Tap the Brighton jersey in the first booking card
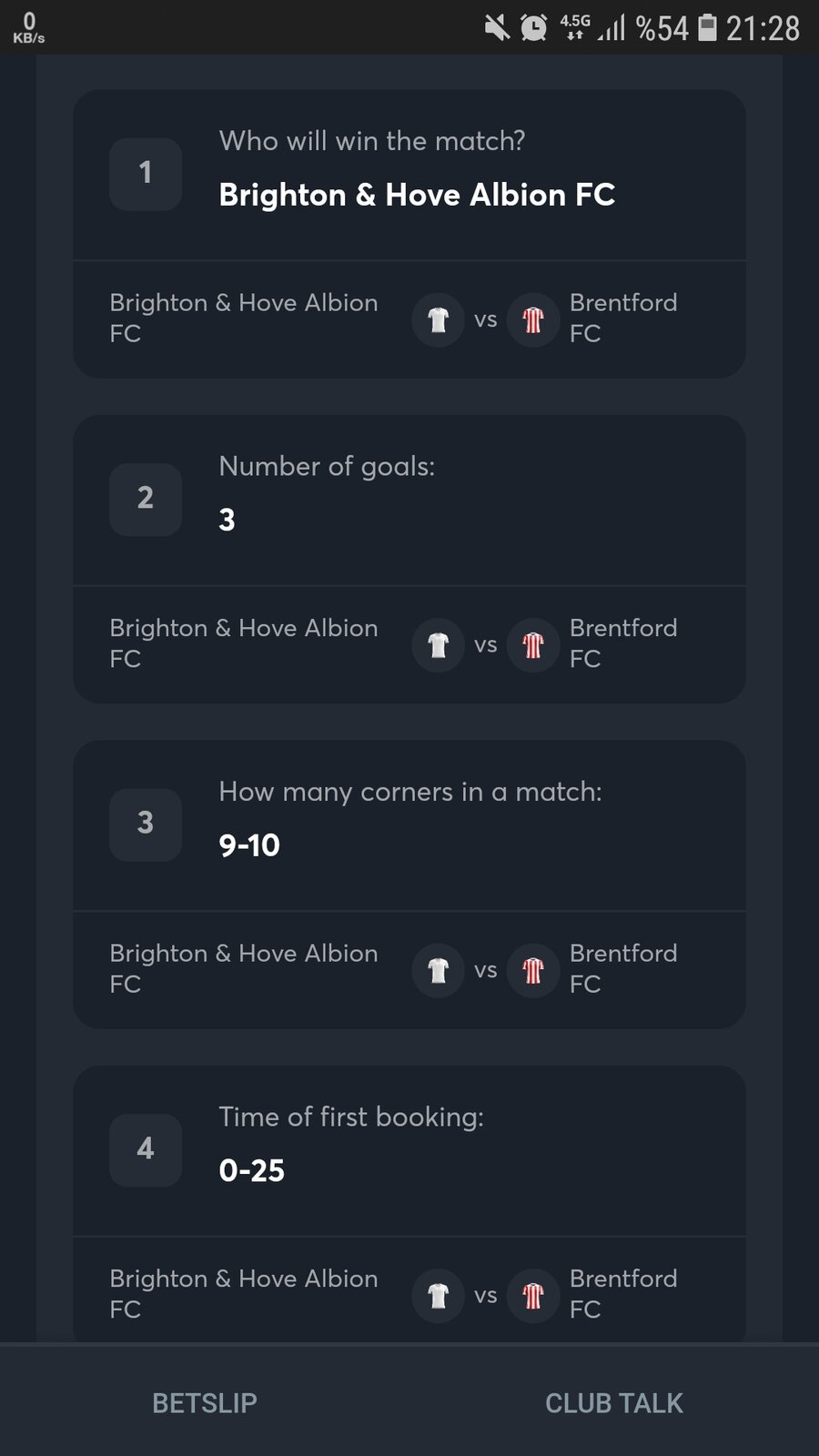Image resolution: width=819 pixels, height=1456 pixels. click(x=438, y=1296)
